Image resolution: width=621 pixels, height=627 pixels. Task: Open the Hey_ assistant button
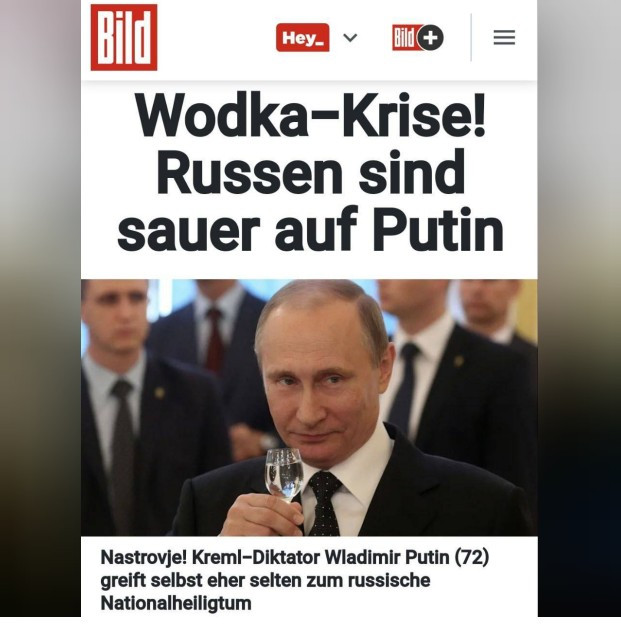pos(303,38)
